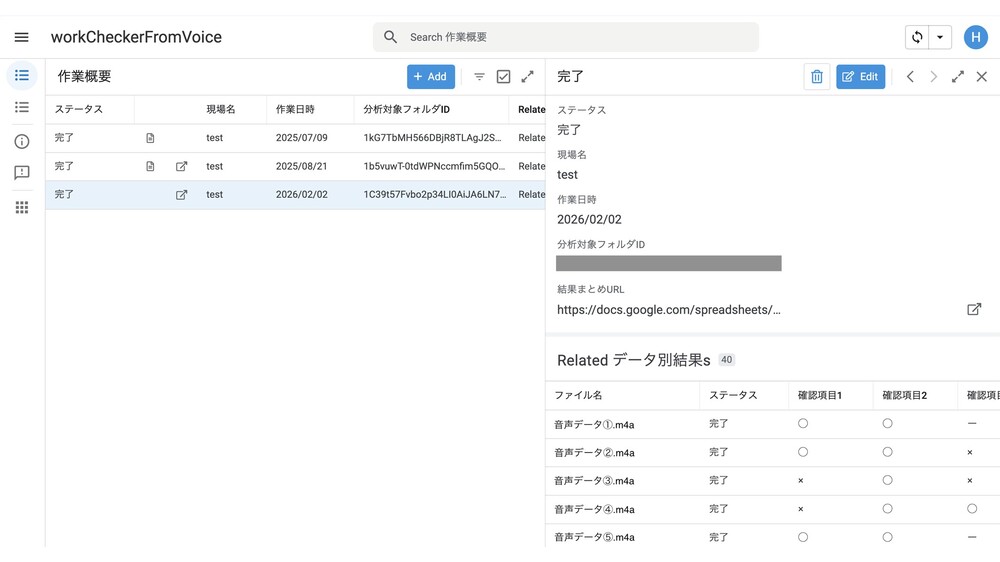Click the Add button
This screenshot has width=1000, height=562.
[x=431, y=77]
